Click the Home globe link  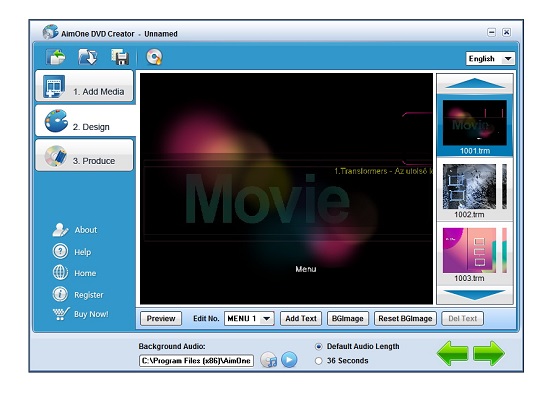point(85,273)
